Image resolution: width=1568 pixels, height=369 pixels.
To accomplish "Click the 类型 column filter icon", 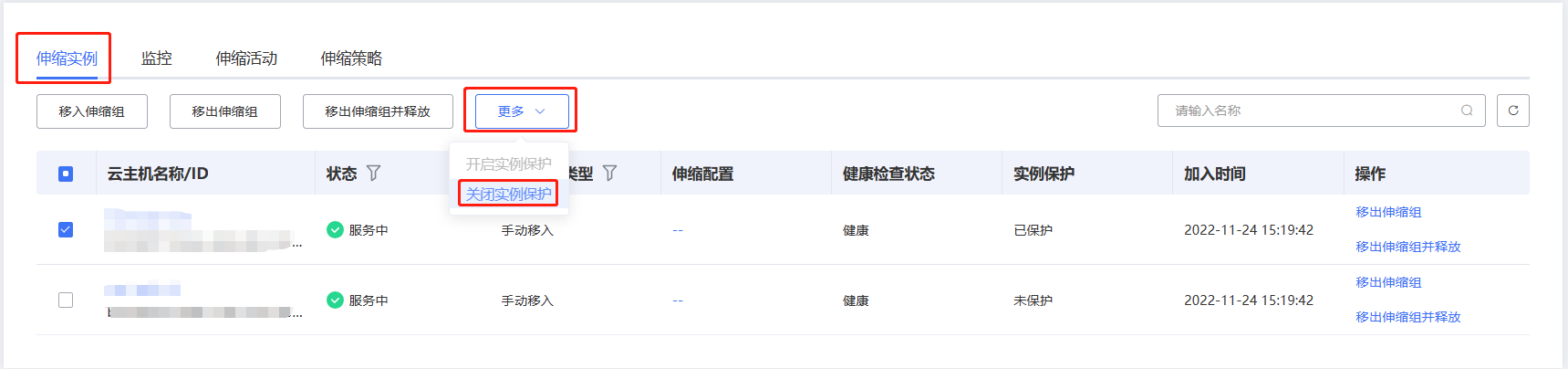I will (609, 173).
